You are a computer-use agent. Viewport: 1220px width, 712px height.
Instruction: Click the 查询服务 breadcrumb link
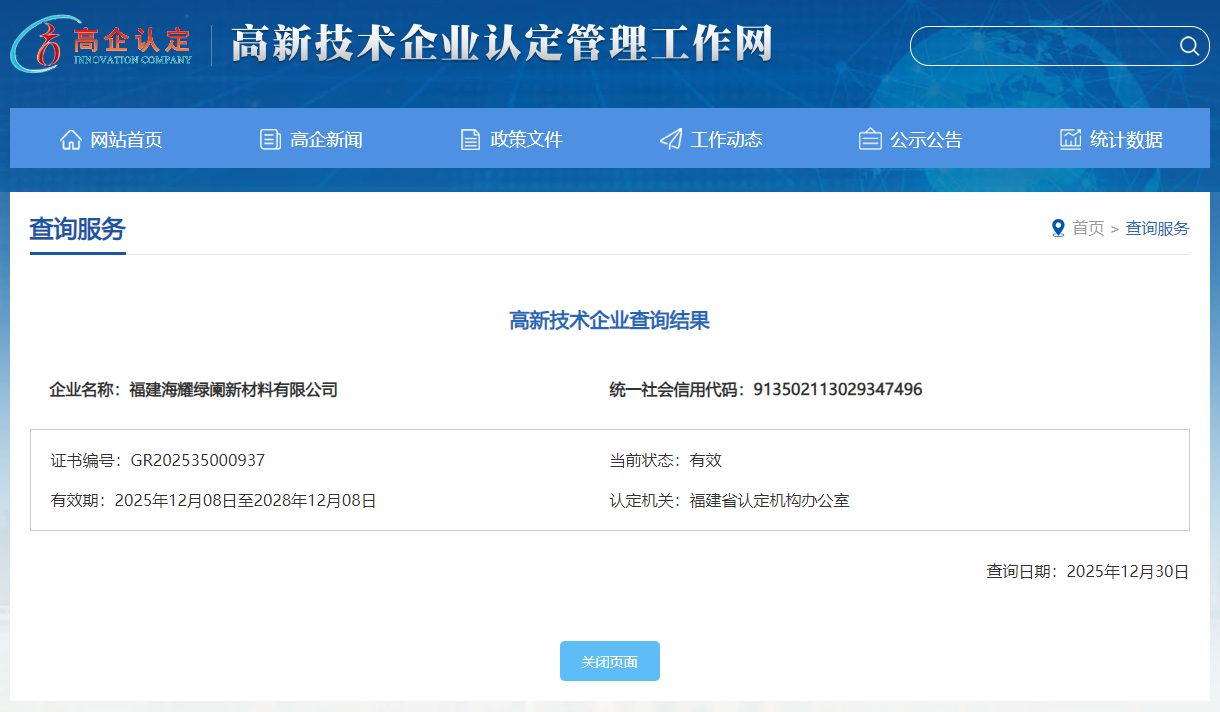[x=1157, y=228]
